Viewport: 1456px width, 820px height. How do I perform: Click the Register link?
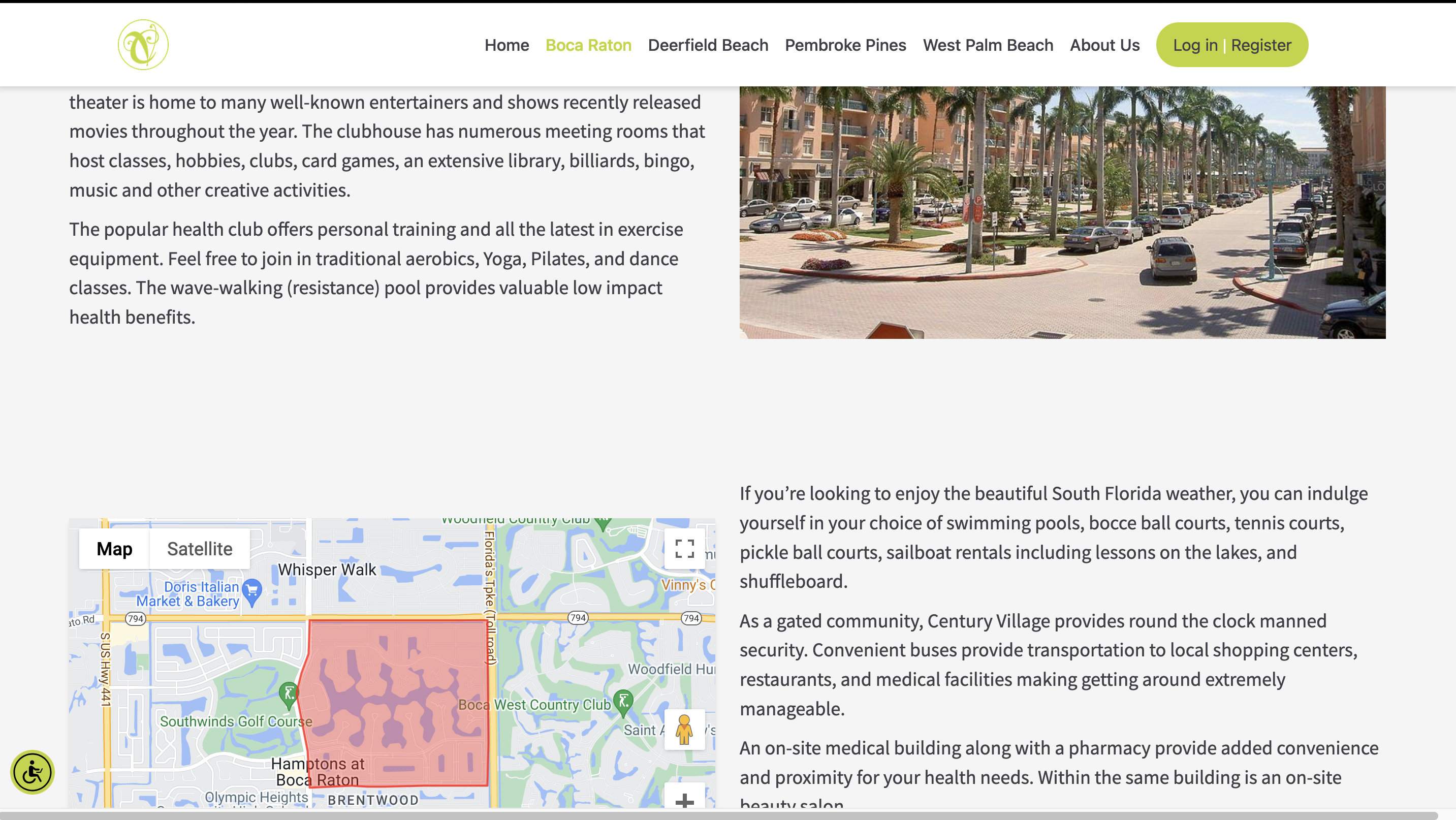(x=1261, y=45)
